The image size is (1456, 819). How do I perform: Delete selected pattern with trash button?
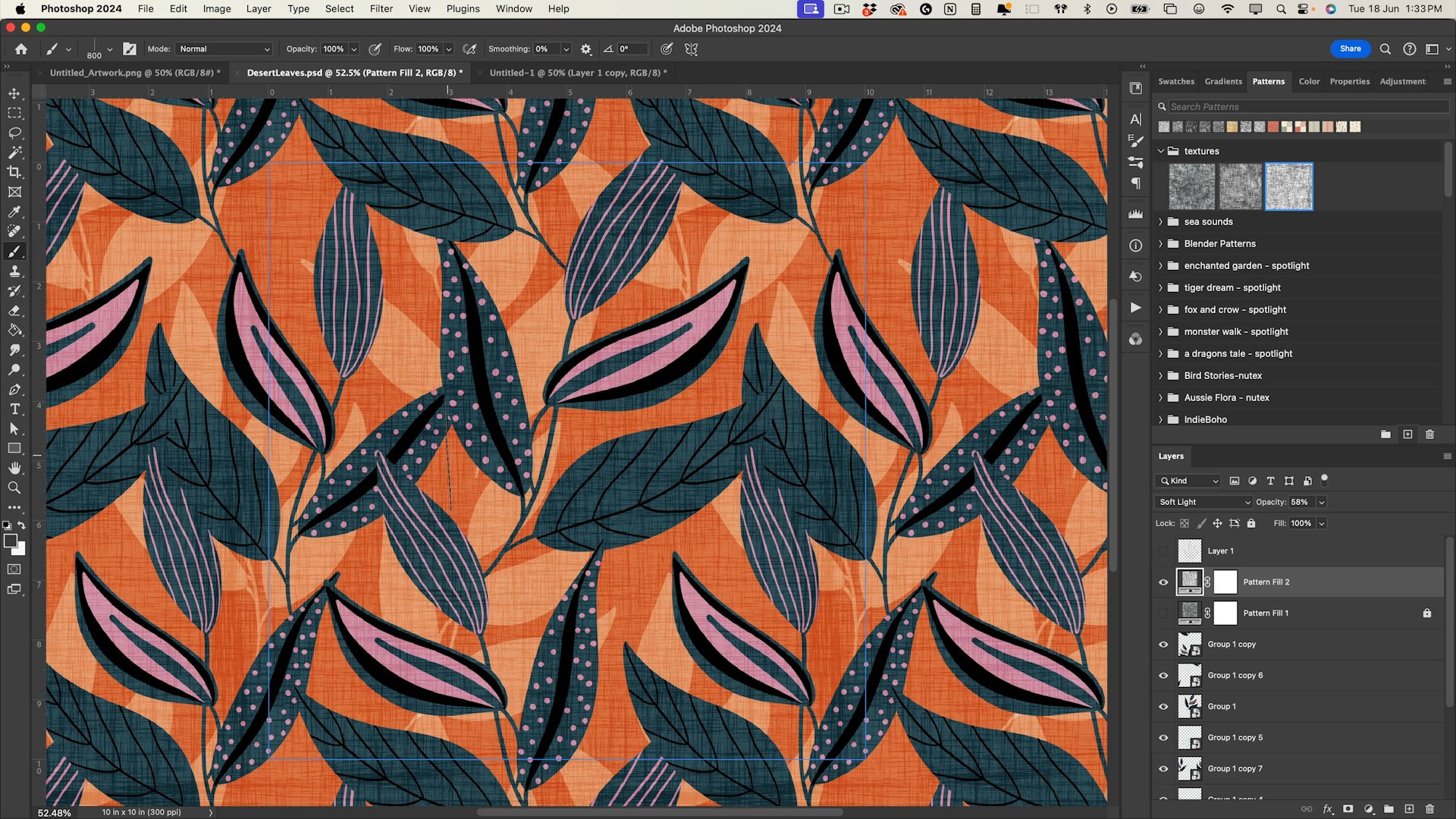click(x=1430, y=434)
